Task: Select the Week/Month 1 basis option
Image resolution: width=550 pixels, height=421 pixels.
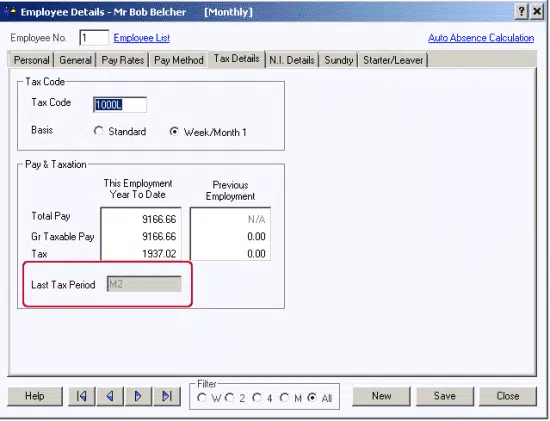Action: click(174, 132)
